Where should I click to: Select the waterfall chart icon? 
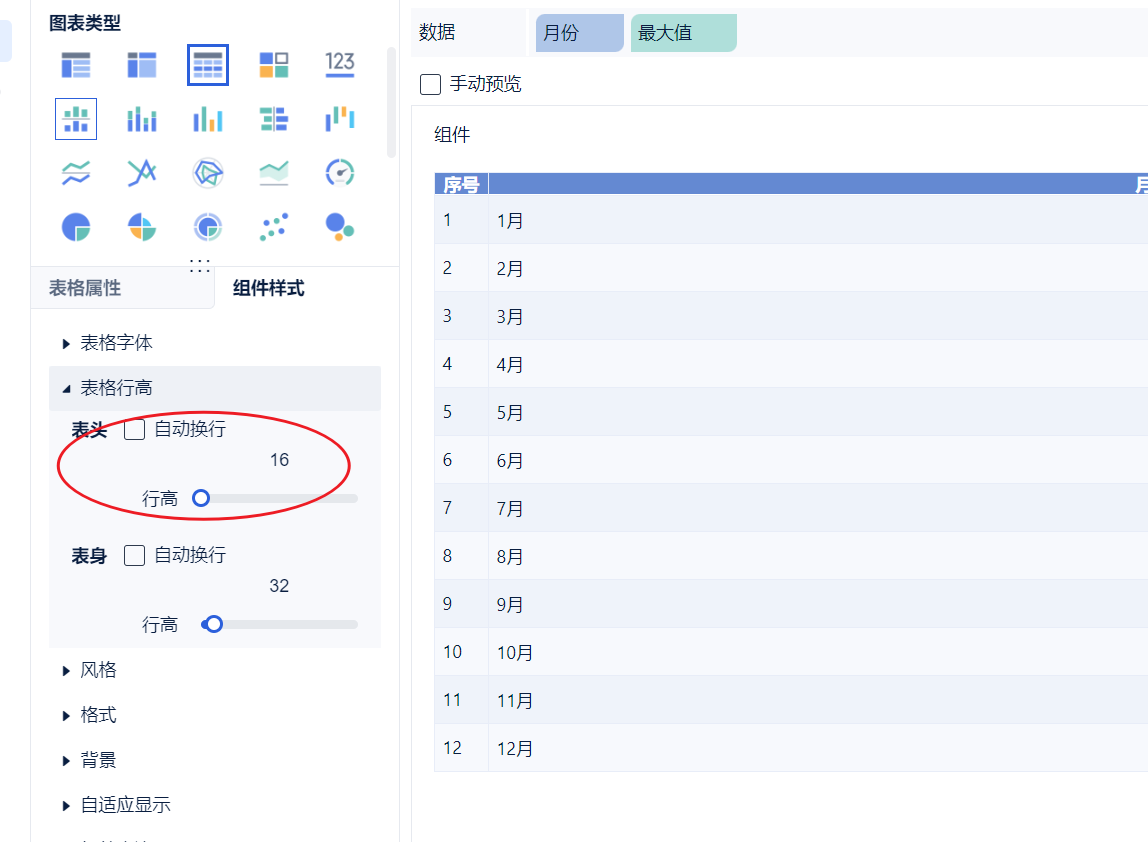[340, 119]
